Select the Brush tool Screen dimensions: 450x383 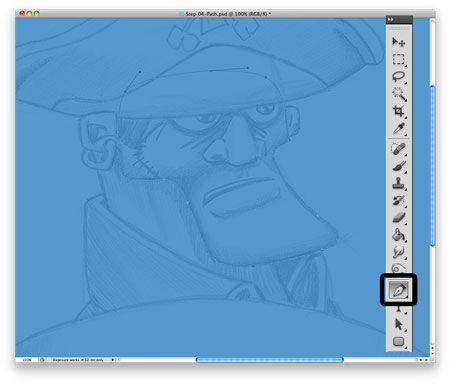[x=399, y=166]
